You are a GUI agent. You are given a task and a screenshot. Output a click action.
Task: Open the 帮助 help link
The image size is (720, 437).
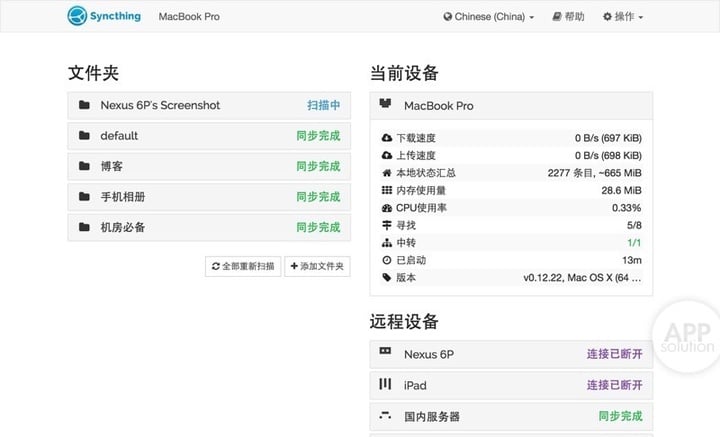click(x=568, y=17)
